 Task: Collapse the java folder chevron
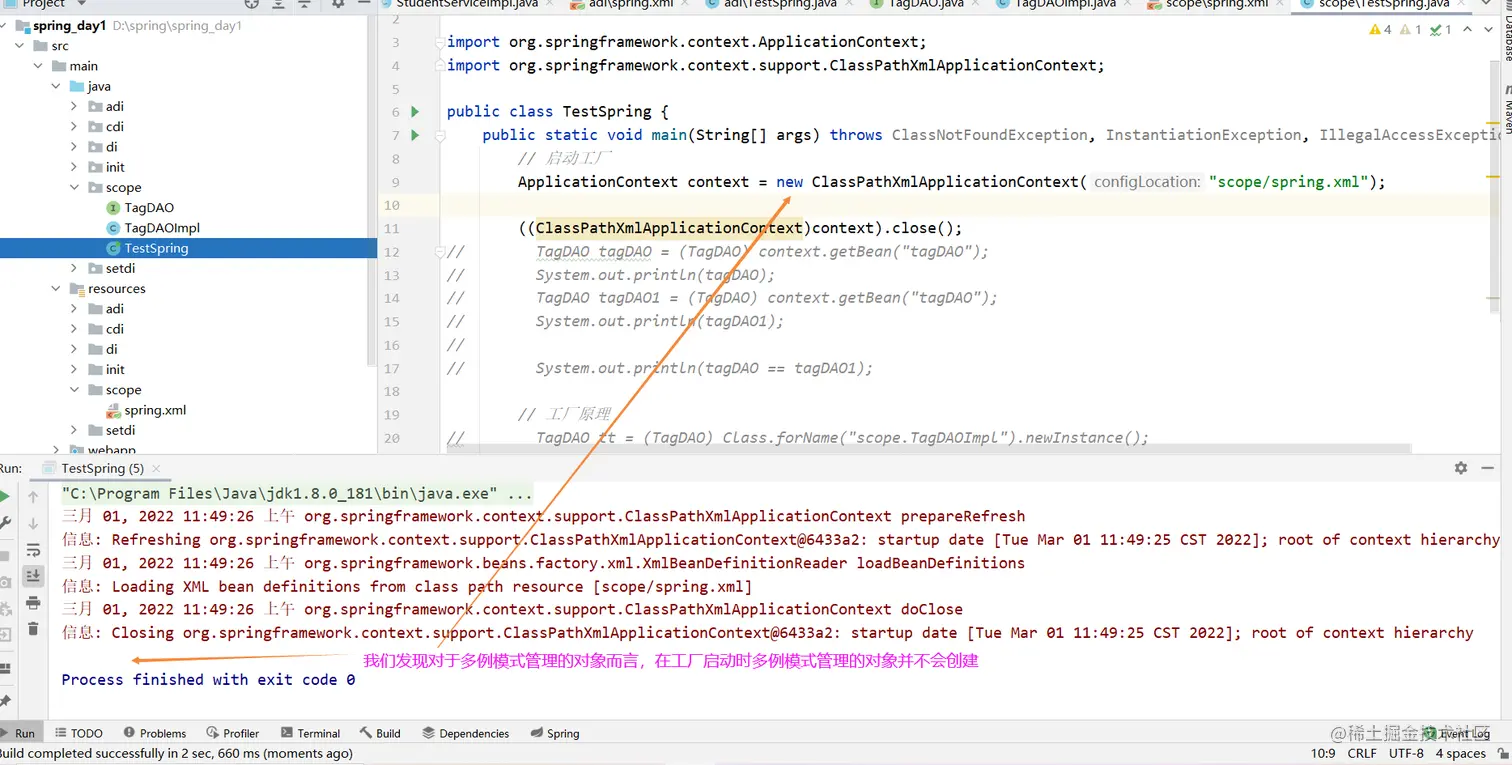point(56,87)
